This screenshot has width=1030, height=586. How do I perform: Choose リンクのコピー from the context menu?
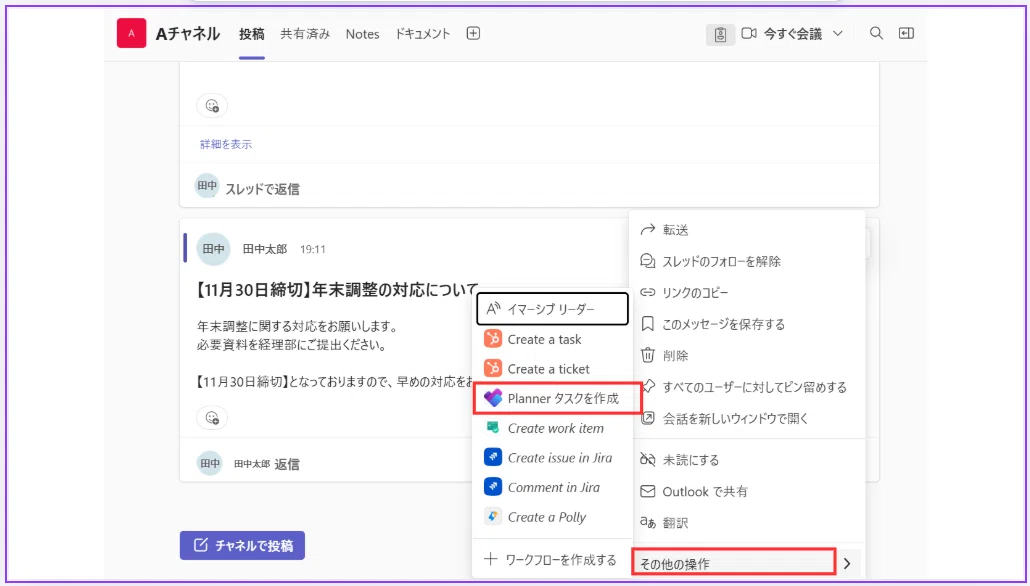click(747, 292)
